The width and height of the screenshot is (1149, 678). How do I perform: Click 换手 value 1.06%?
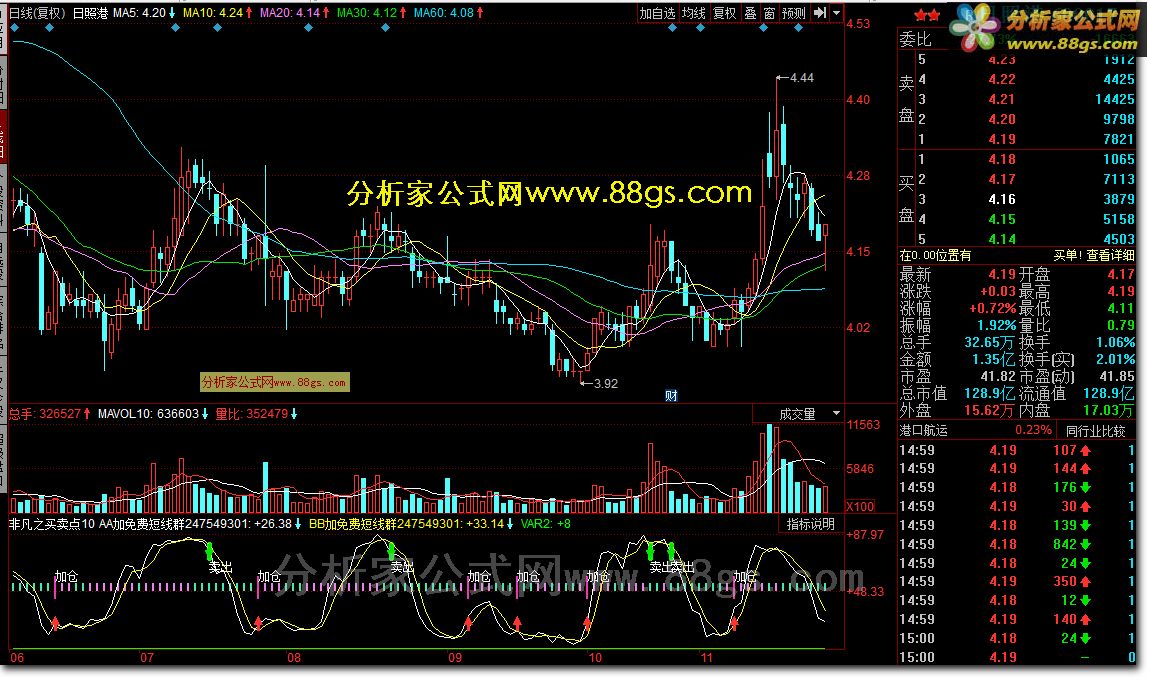pos(1115,342)
